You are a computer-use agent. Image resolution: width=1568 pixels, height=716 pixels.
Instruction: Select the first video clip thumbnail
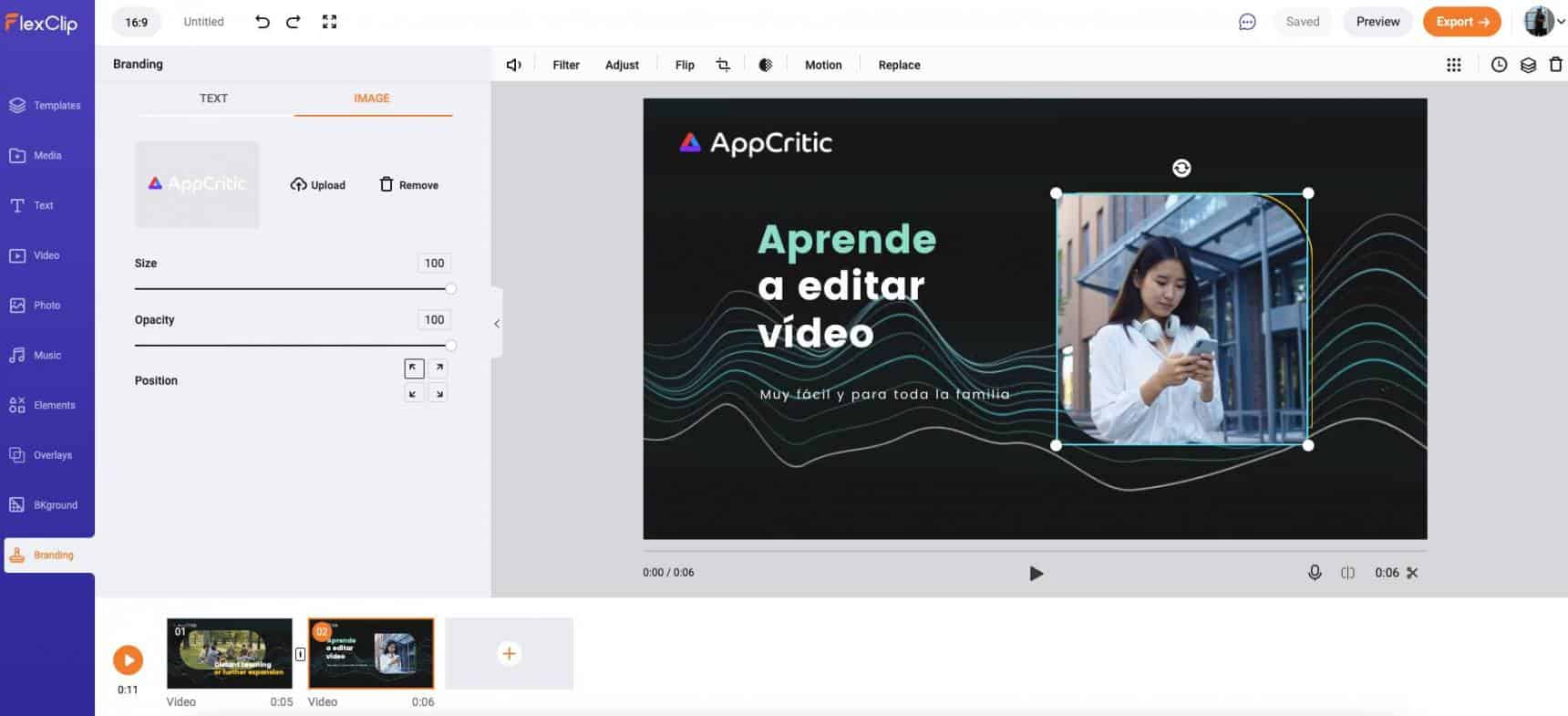(230, 653)
